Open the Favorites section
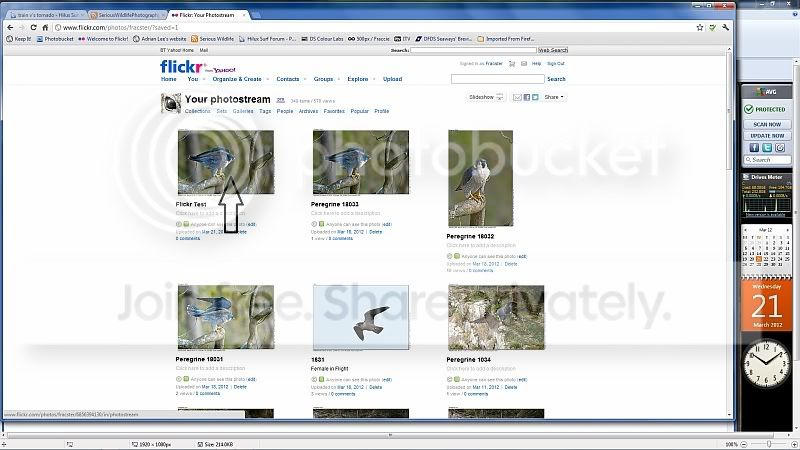Viewport: 800px width, 450px height. (334, 111)
